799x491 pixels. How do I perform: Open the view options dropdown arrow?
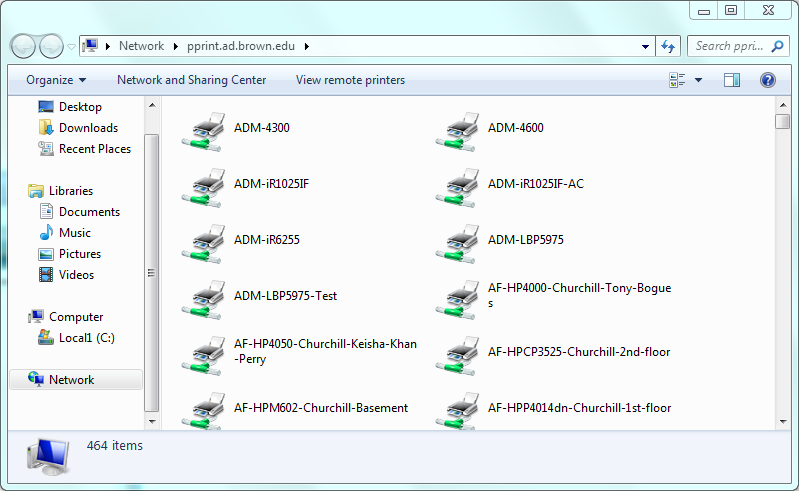click(698, 80)
